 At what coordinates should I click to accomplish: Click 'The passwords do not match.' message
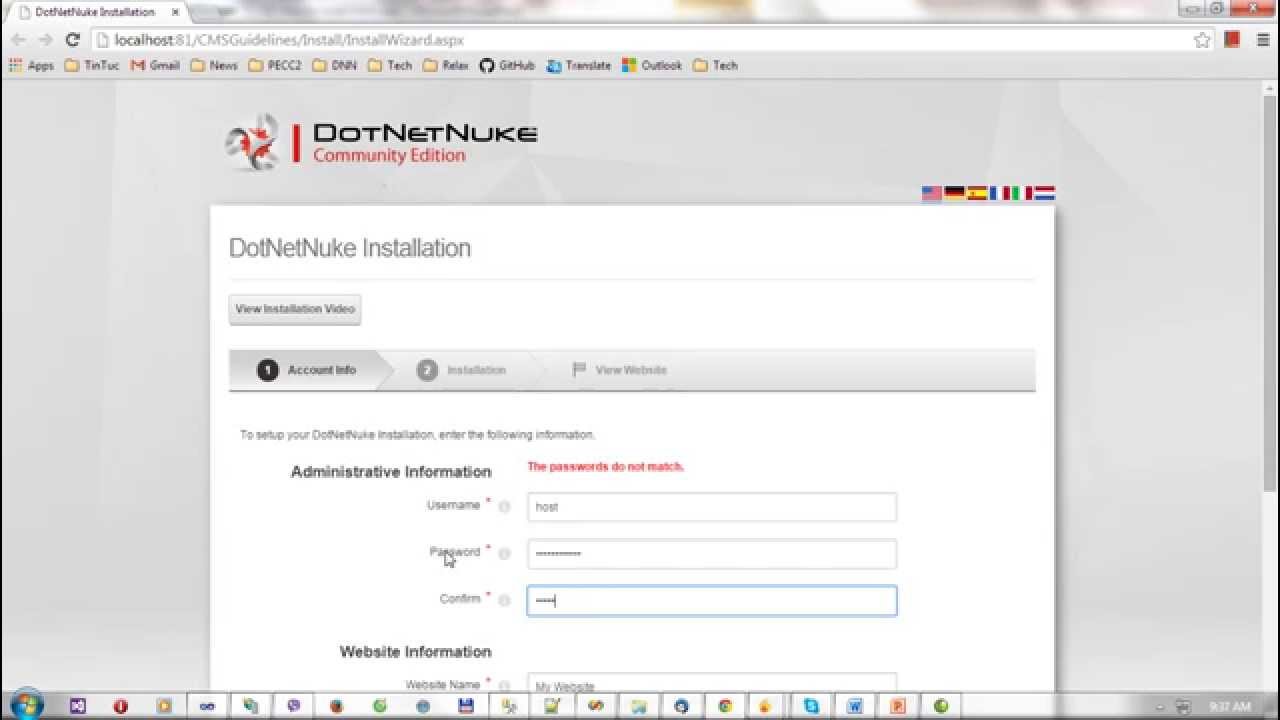tap(606, 467)
